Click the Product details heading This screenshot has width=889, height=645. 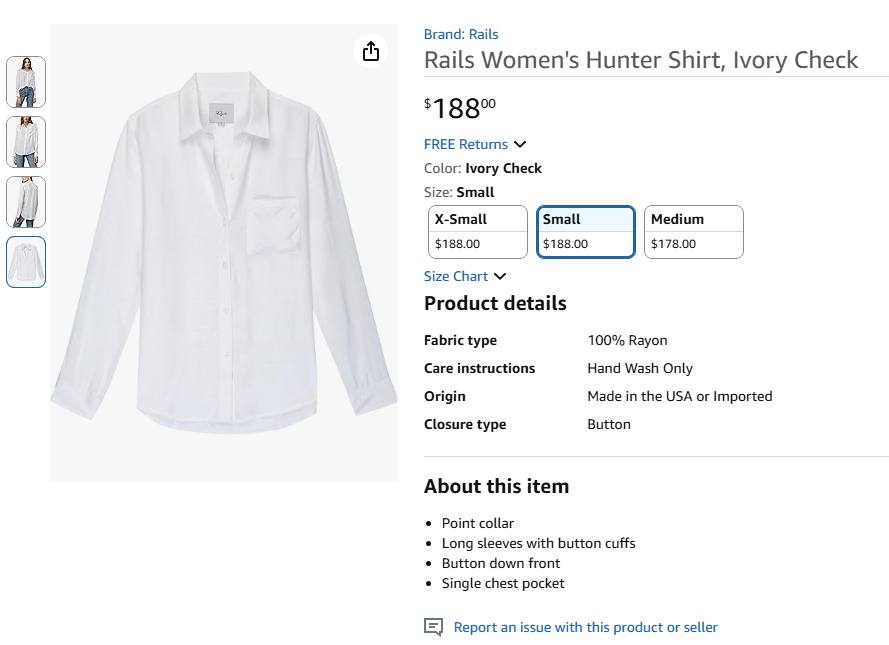pyautogui.click(x=495, y=303)
